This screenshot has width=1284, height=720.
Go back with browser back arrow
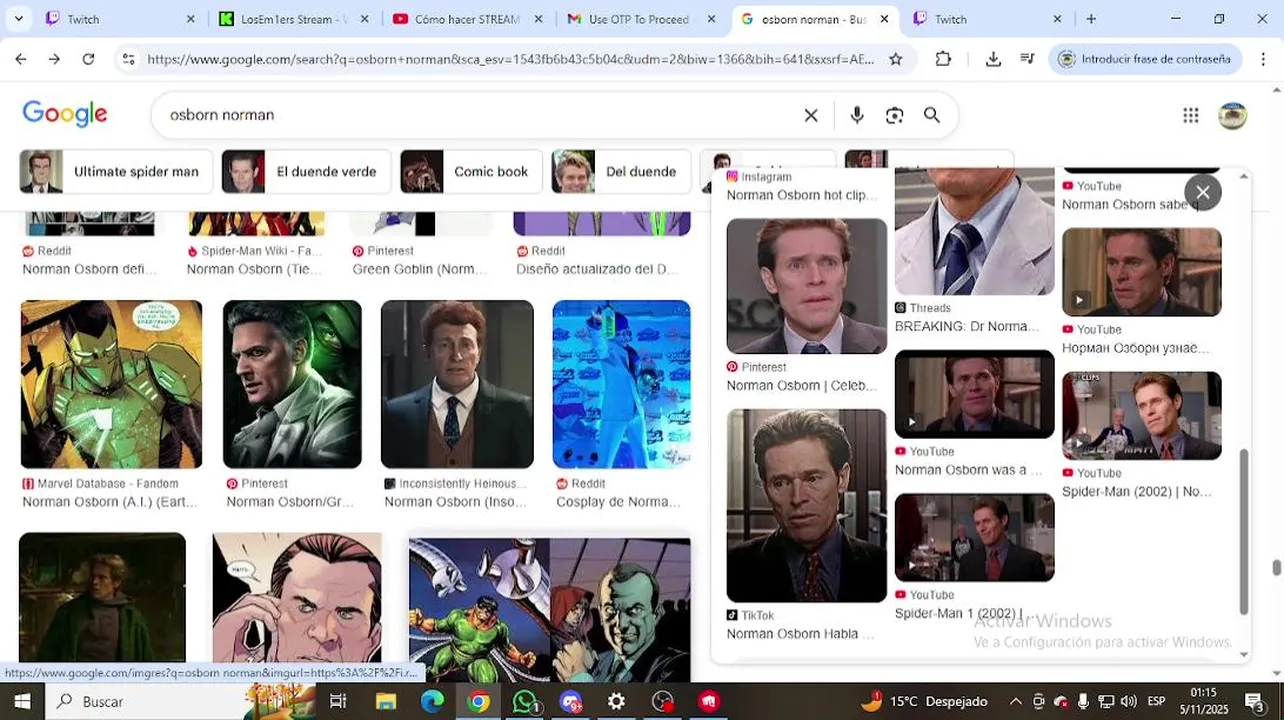pos(21,59)
